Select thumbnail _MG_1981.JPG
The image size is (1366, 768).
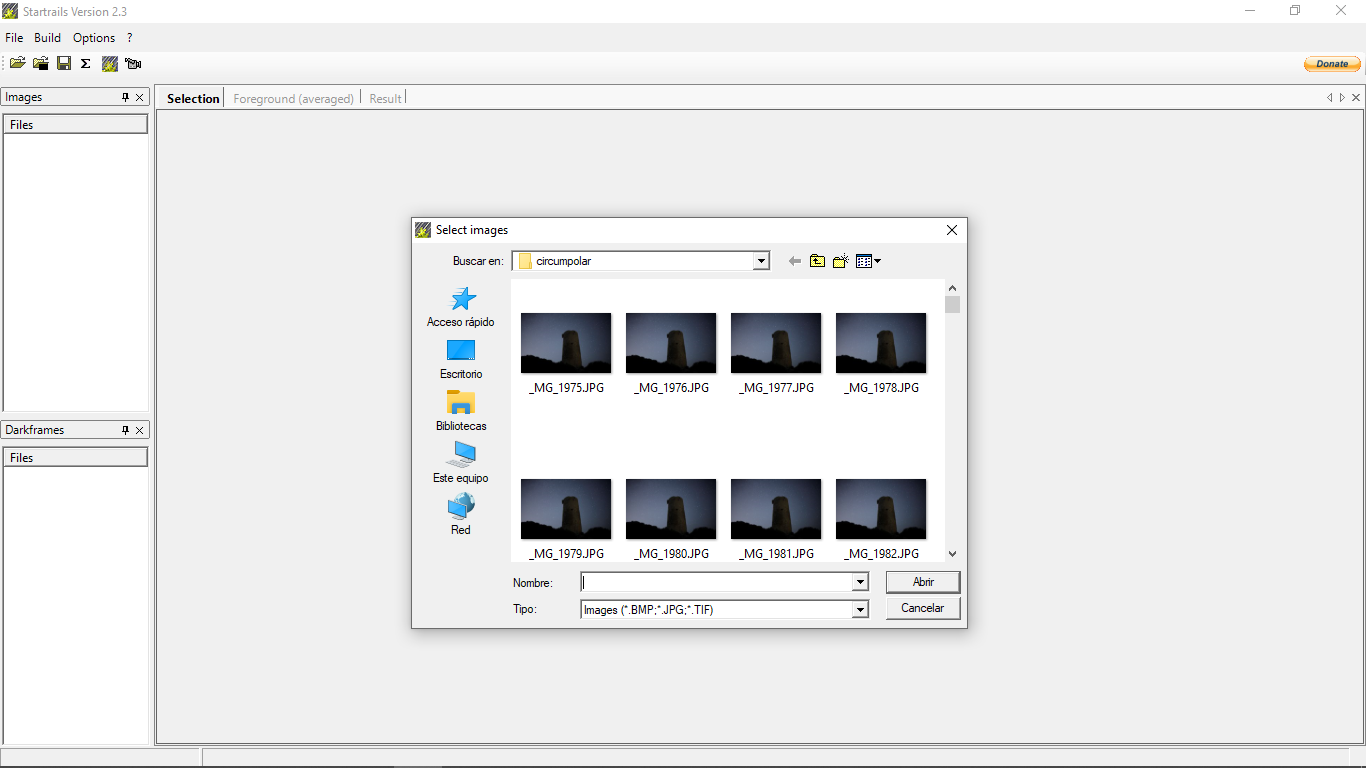tap(776, 519)
